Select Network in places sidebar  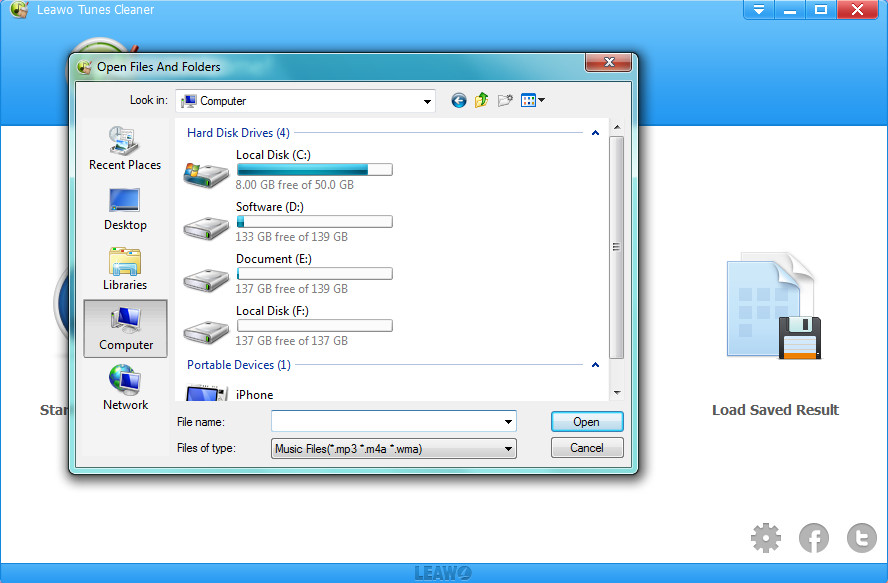[125, 389]
